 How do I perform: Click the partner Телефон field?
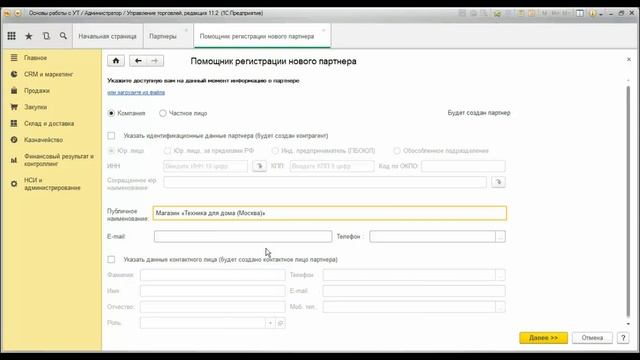tap(432, 236)
